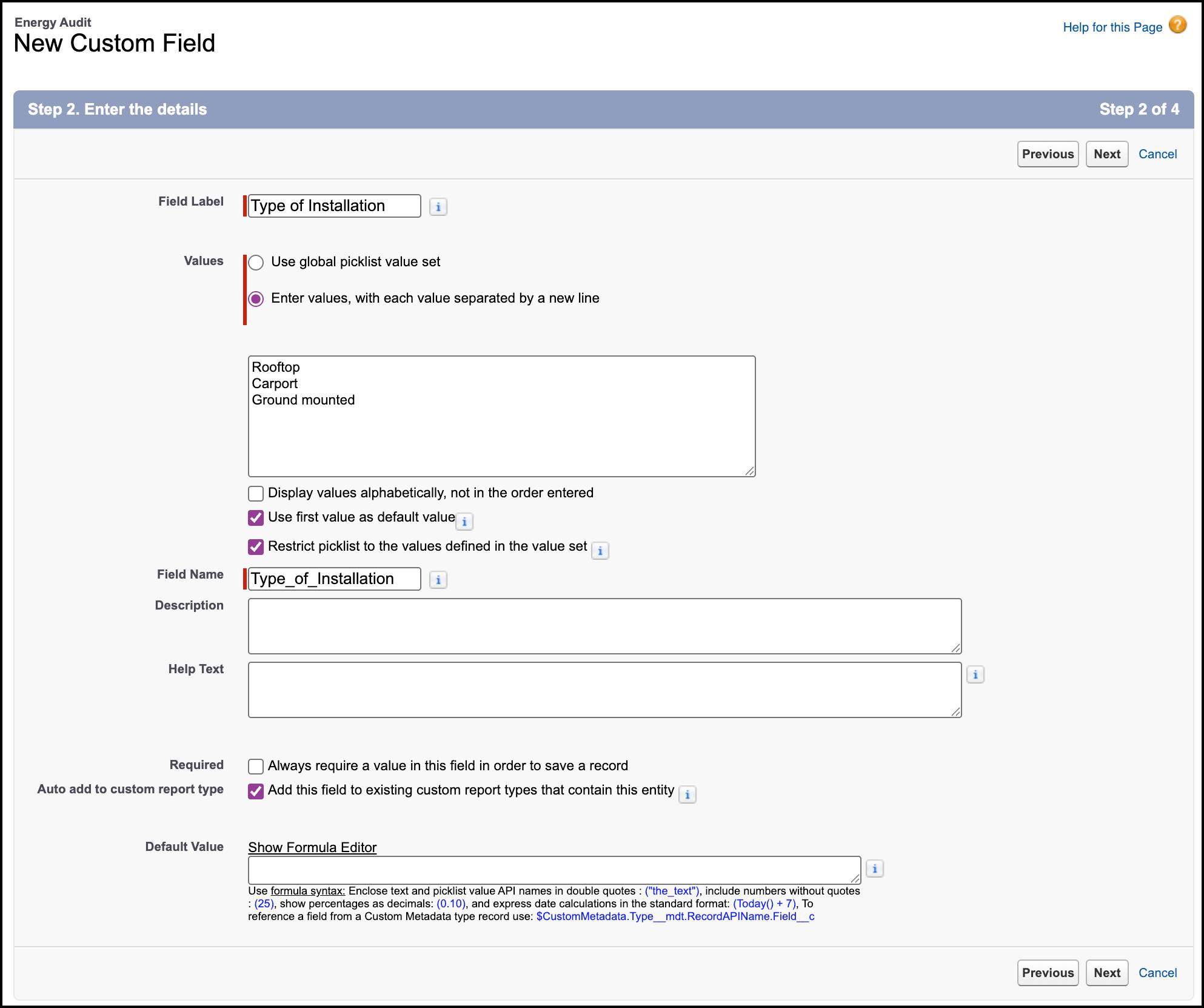Click in the Description text area
This screenshot has height=1008, width=1204.
604,626
